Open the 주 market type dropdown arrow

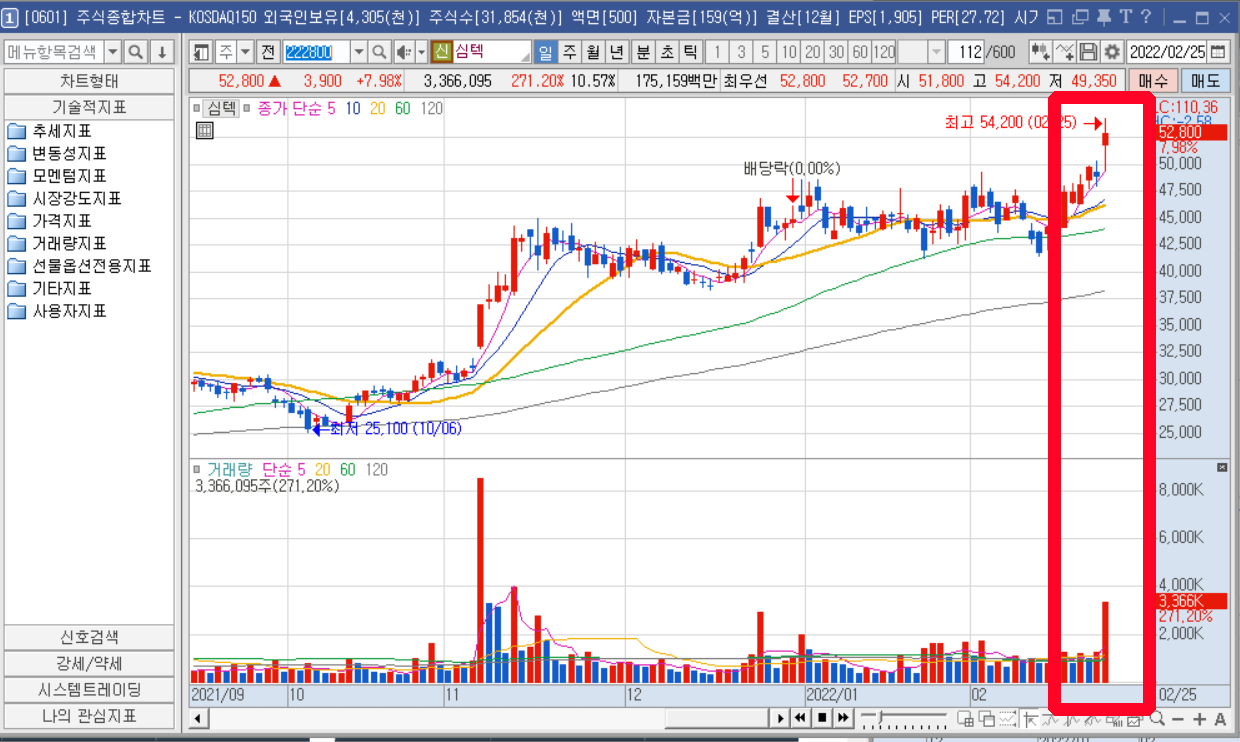(x=246, y=52)
